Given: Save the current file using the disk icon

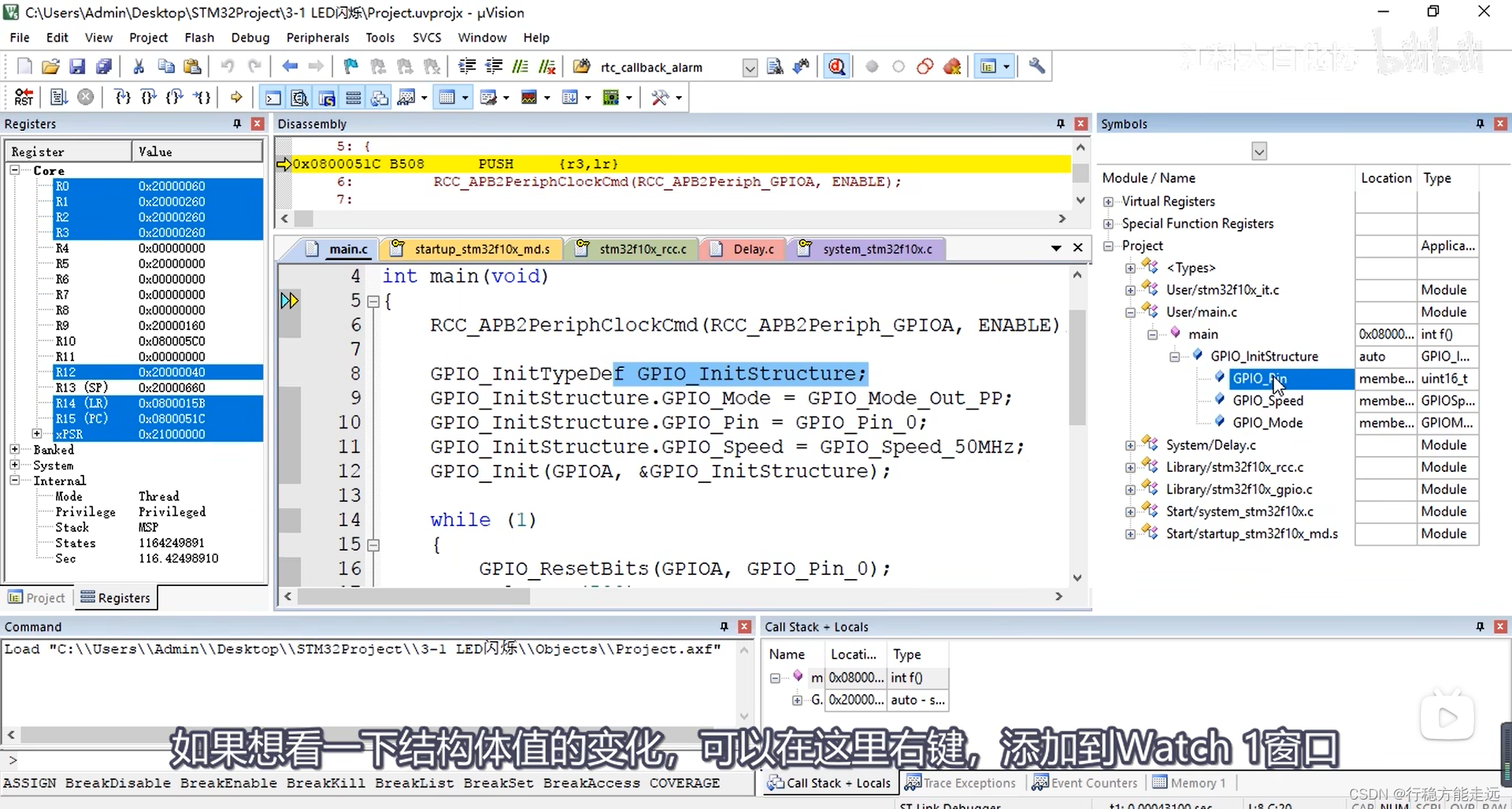Looking at the screenshot, I should (77, 67).
